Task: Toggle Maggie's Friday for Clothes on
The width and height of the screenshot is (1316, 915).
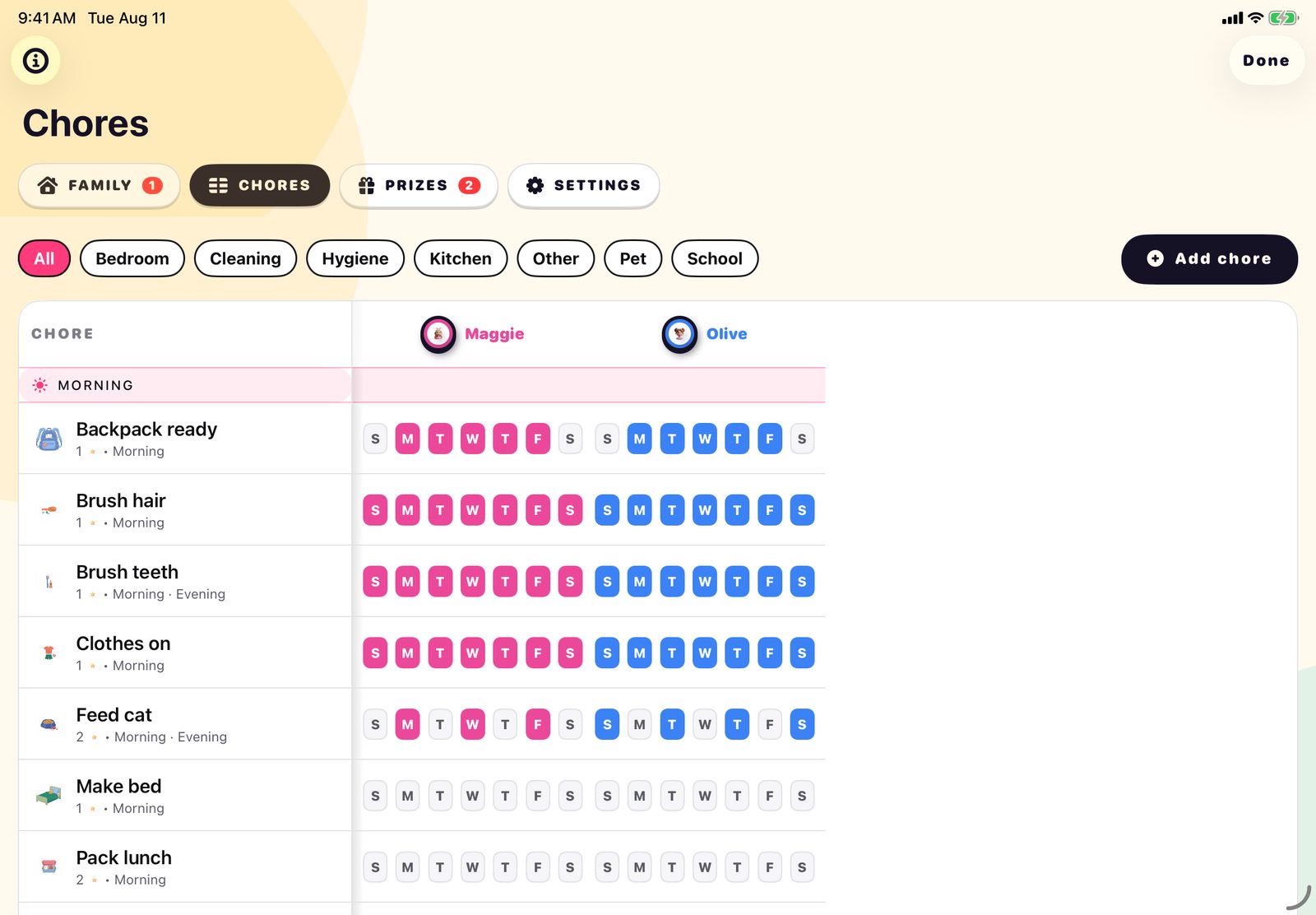Action: (537, 653)
